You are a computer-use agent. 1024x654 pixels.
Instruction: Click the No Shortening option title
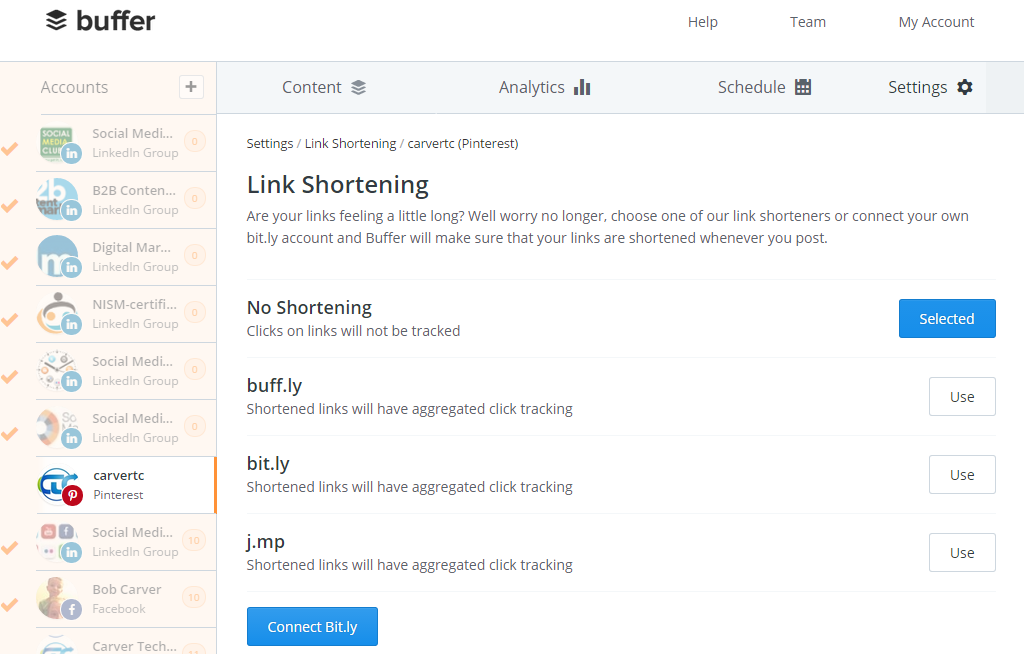click(309, 308)
